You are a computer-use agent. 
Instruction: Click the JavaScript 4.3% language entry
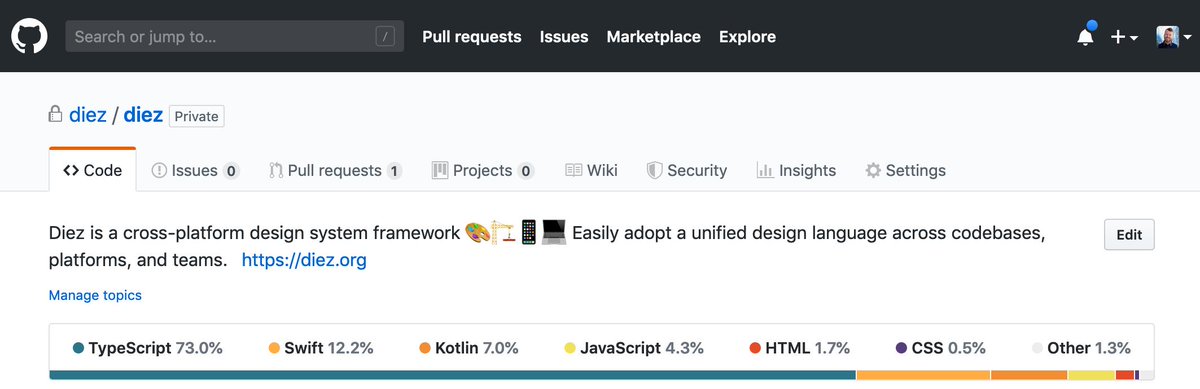click(x=634, y=348)
